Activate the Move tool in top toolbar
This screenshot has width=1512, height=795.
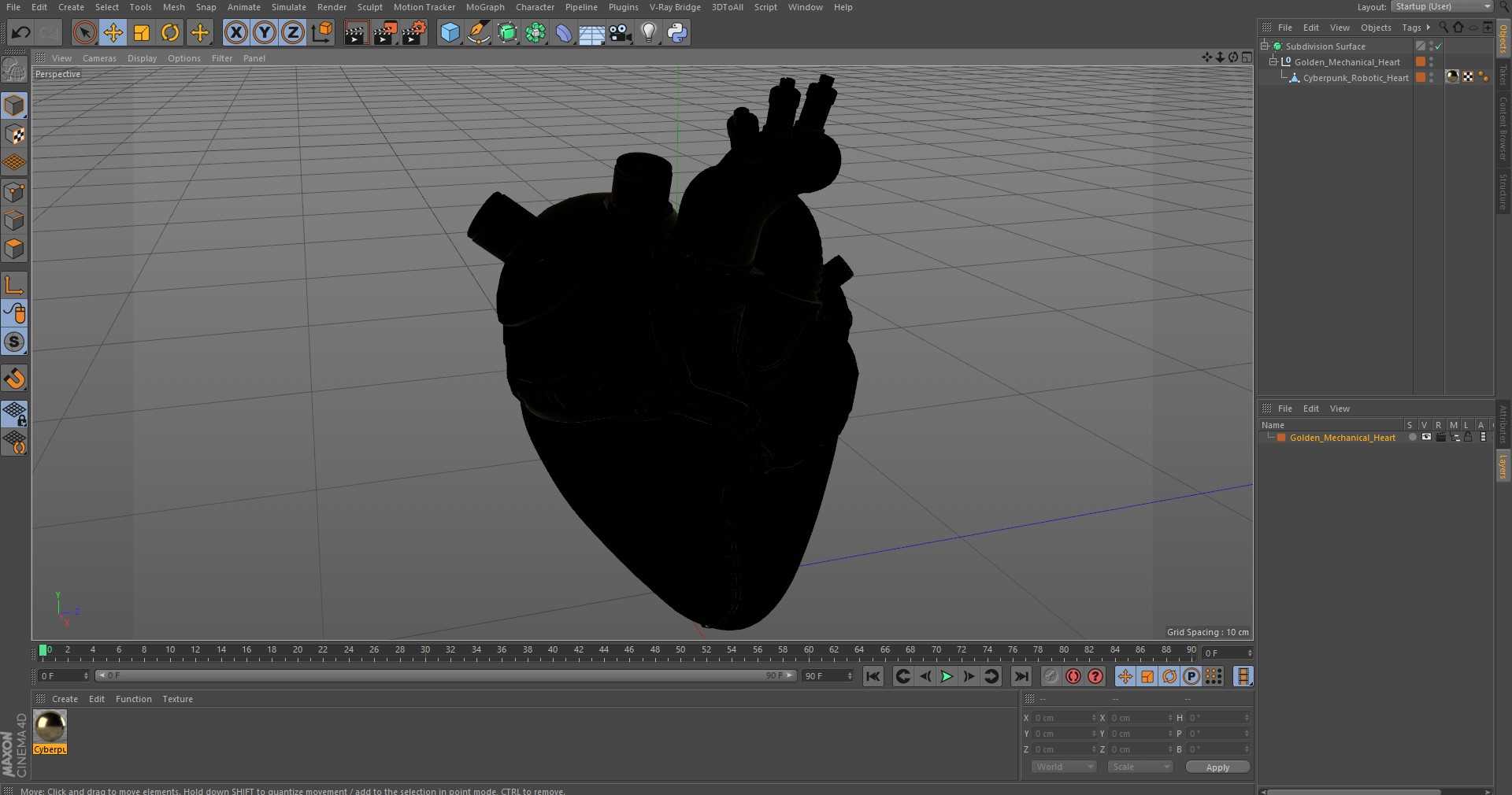(113, 32)
